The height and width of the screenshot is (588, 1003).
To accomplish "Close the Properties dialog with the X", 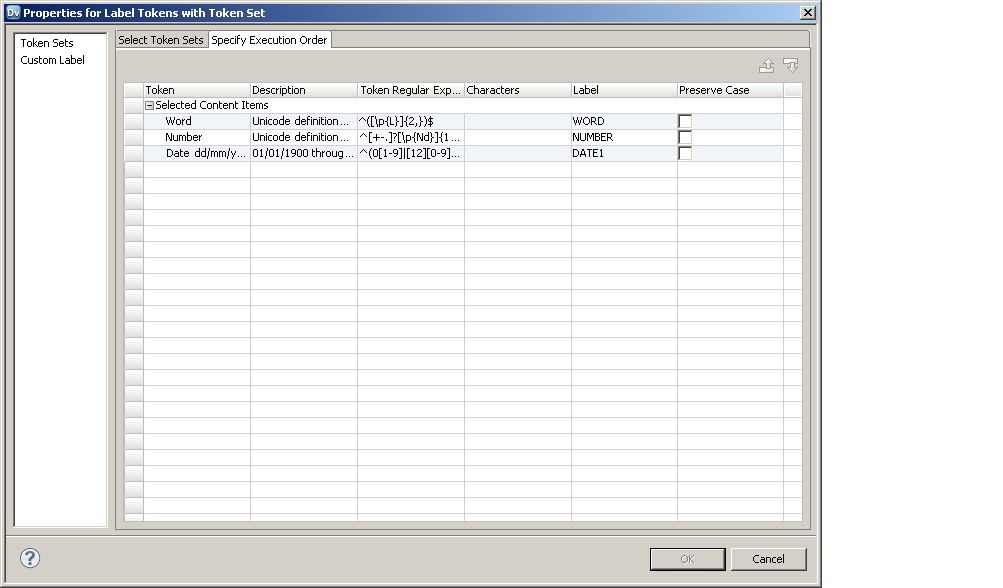I will pyautogui.click(x=810, y=12).
